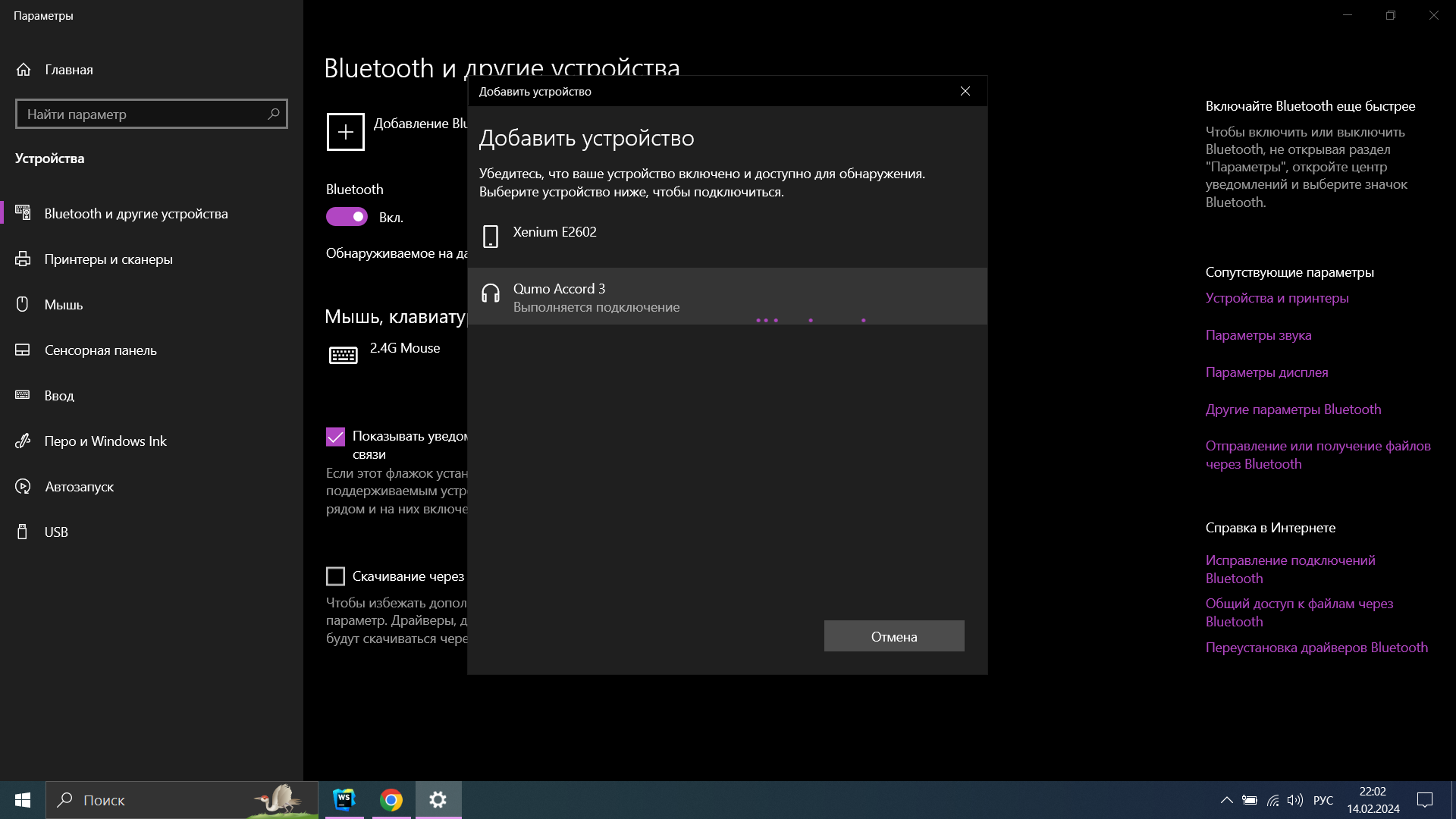This screenshot has width=1456, height=819.
Task: Click the taskbar Поиск search box
Action: pos(182,800)
